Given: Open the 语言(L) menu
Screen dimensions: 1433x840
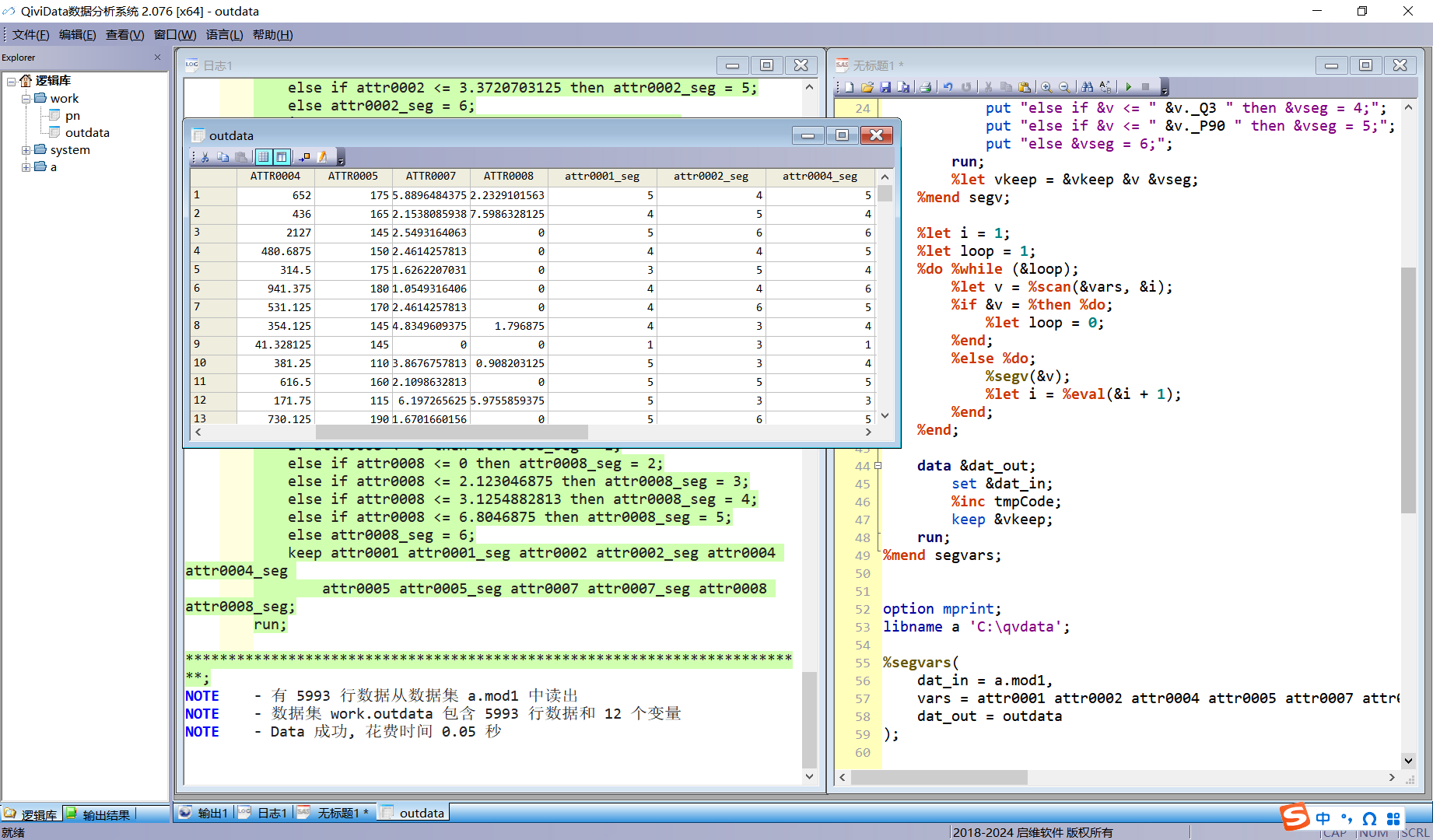Looking at the screenshot, I should click(x=224, y=35).
